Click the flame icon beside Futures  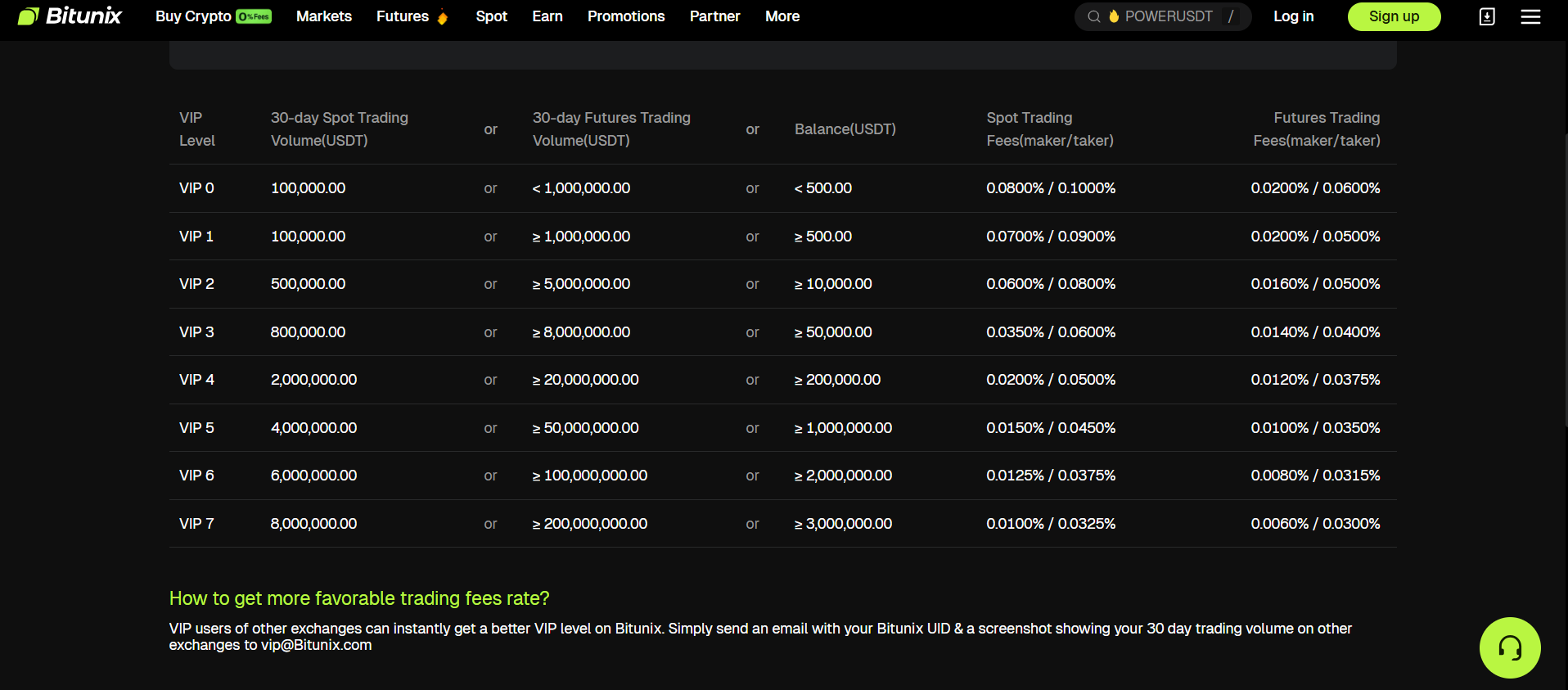[443, 17]
